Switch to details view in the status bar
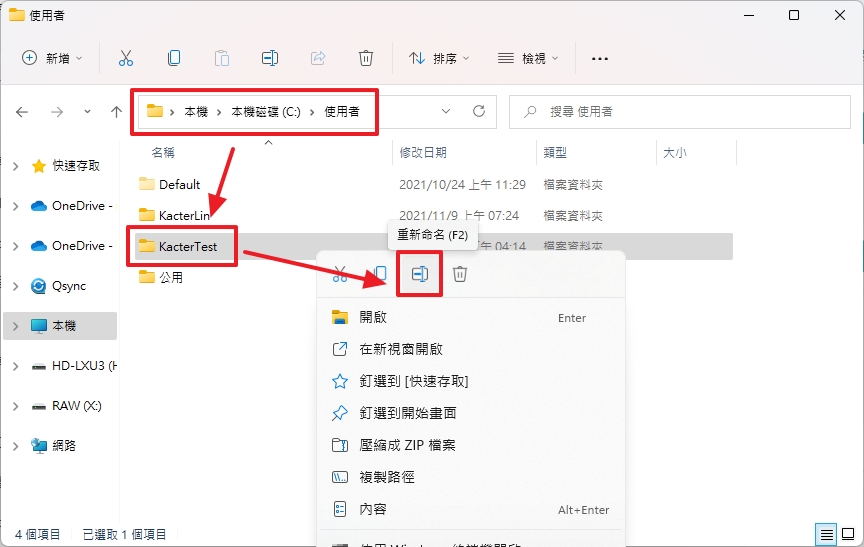Image resolution: width=864 pixels, height=547 pixels. 826,534
